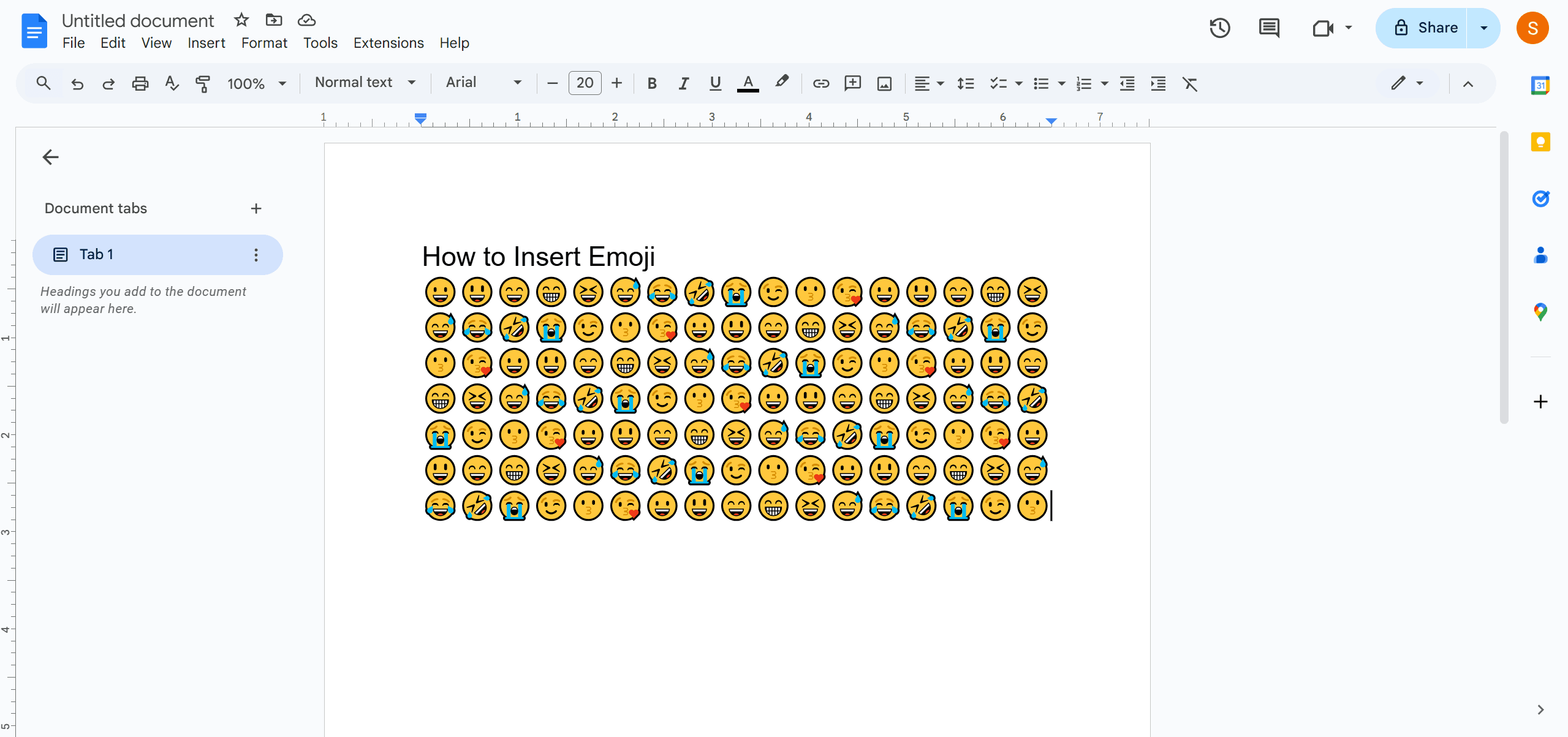Click the insert link icon
1568x737 pixels.
(x=820, y=83)
